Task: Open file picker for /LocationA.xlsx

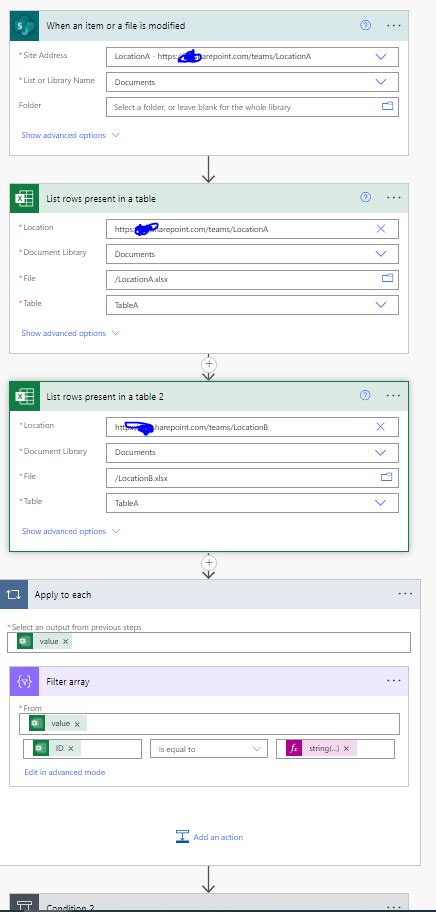Action: click(x=387, y=279)
